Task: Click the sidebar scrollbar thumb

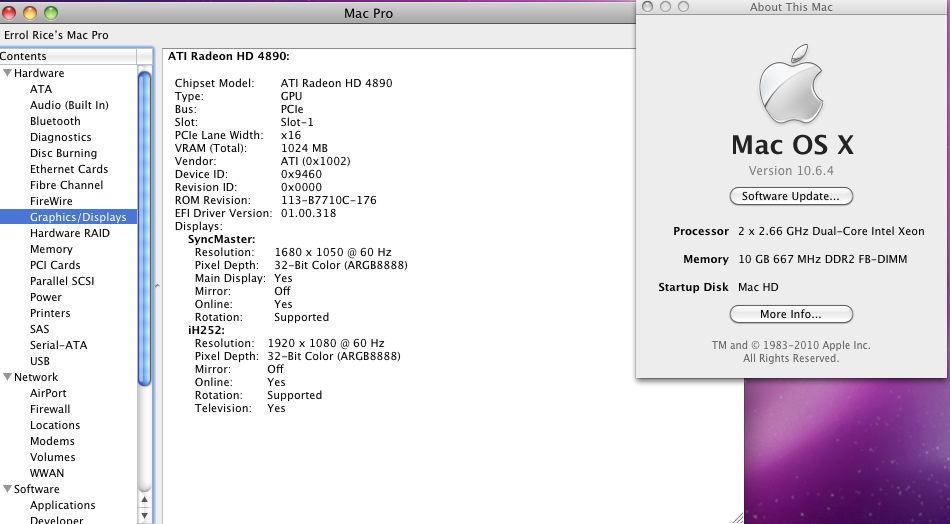Action: point(144,228)
